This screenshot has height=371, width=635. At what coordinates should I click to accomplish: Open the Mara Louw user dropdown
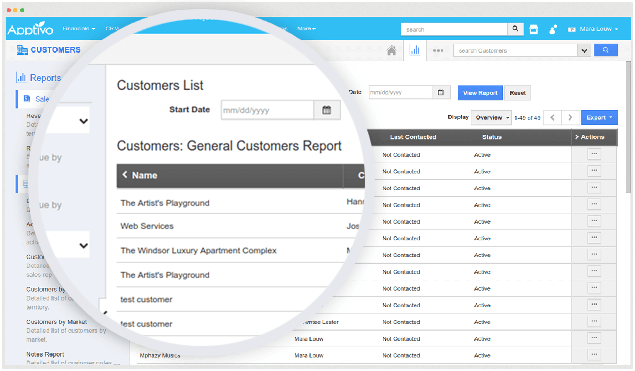(593, 29)
